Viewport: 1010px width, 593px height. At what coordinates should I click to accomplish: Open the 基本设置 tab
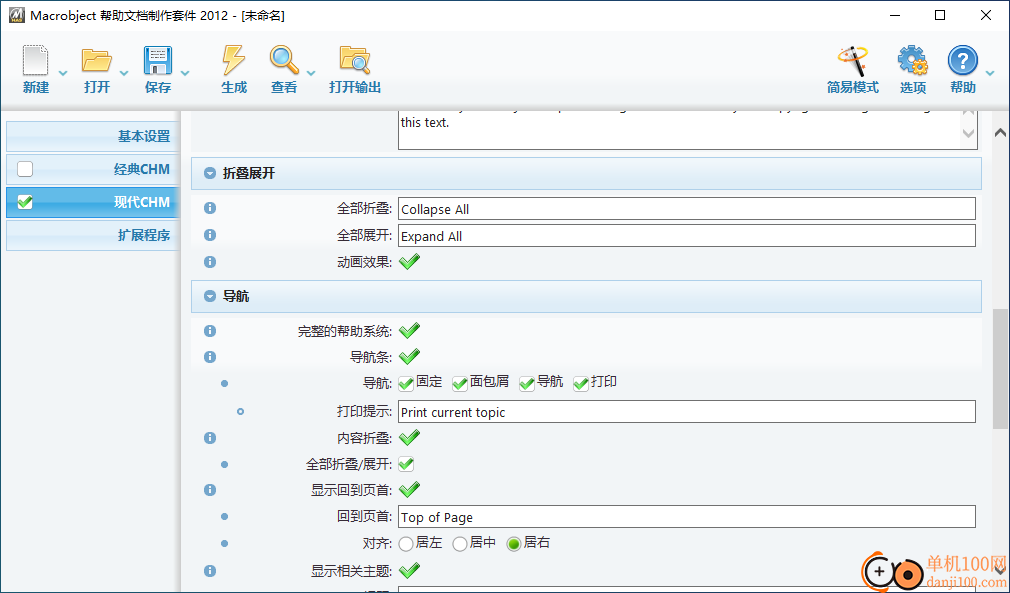click(92, 136)
